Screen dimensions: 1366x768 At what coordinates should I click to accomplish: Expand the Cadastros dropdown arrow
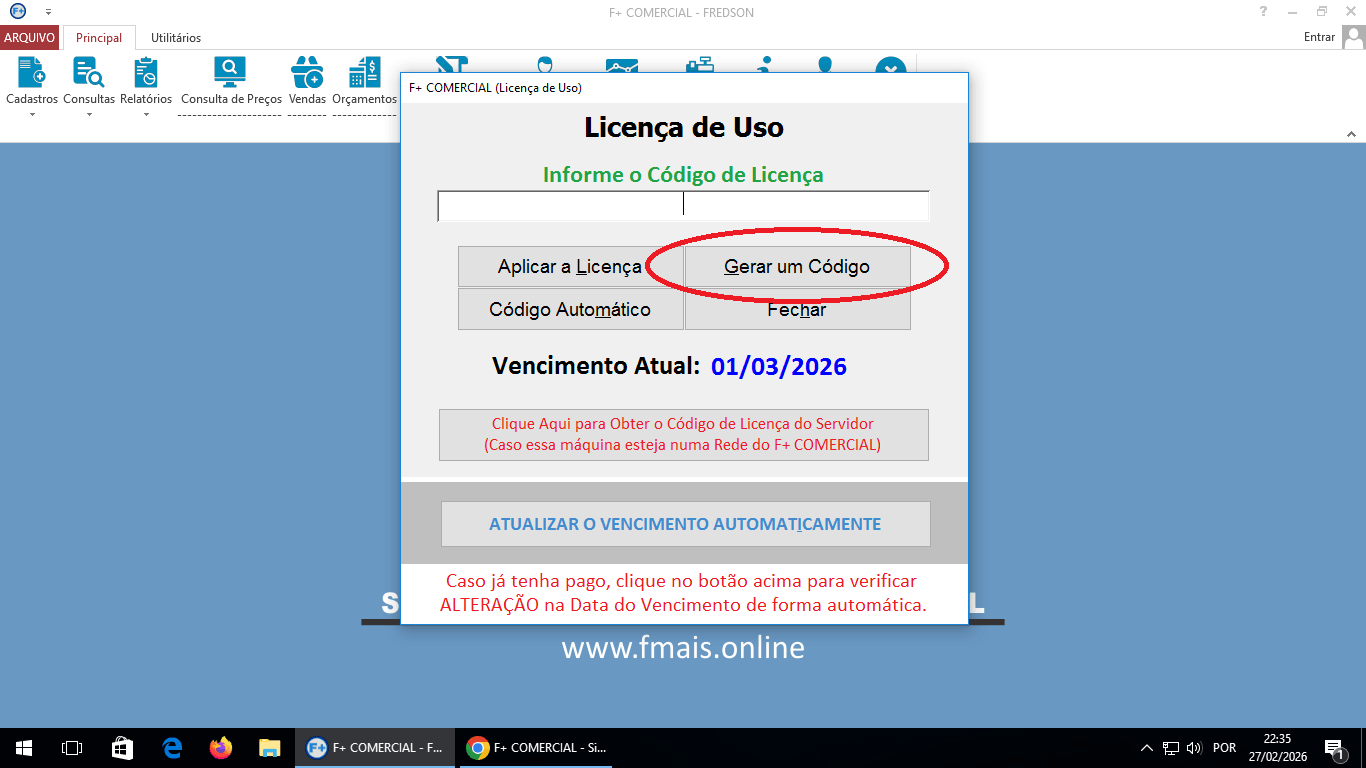[x=30, y=114]
